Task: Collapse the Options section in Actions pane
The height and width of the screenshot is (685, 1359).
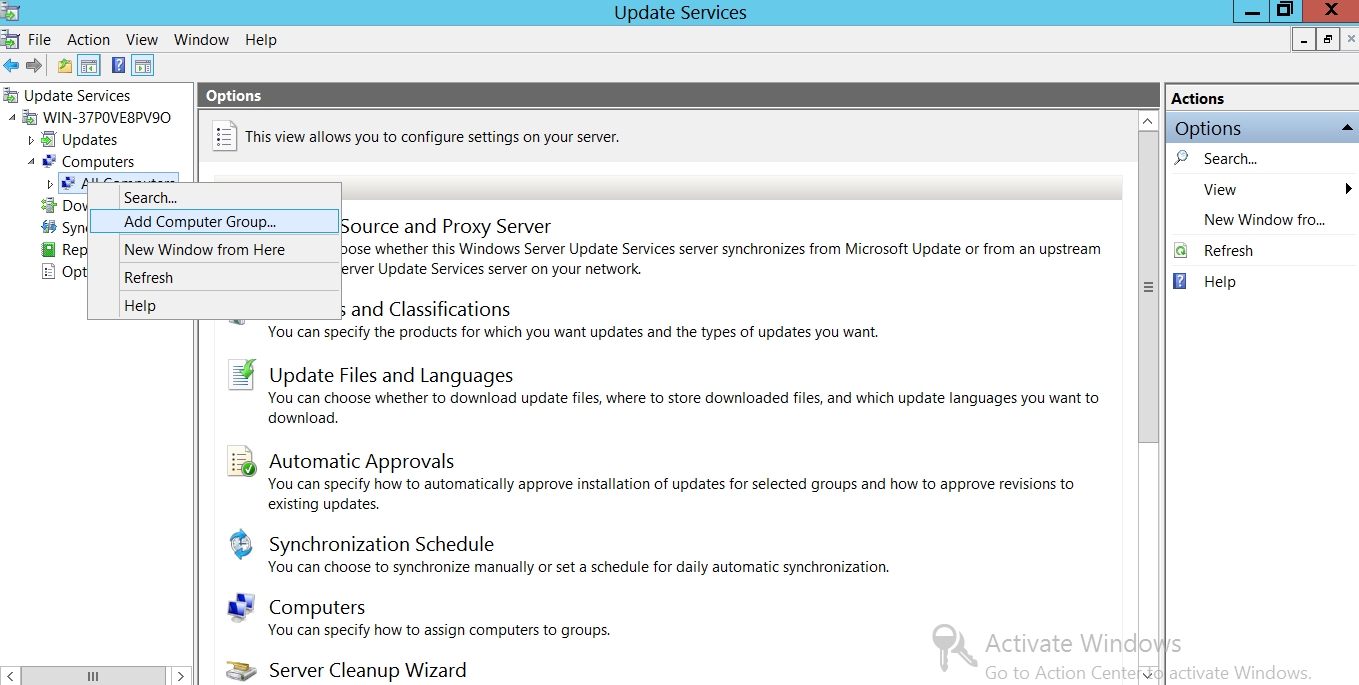Action: coord(1347,128)
